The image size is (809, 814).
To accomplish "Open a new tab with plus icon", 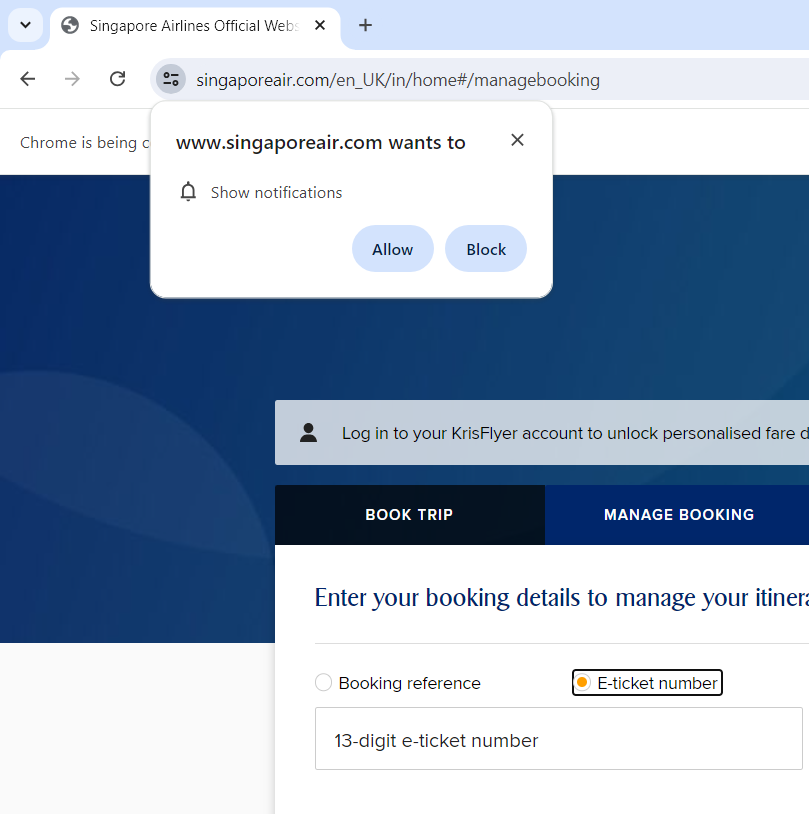I will [x=365, y=26].
